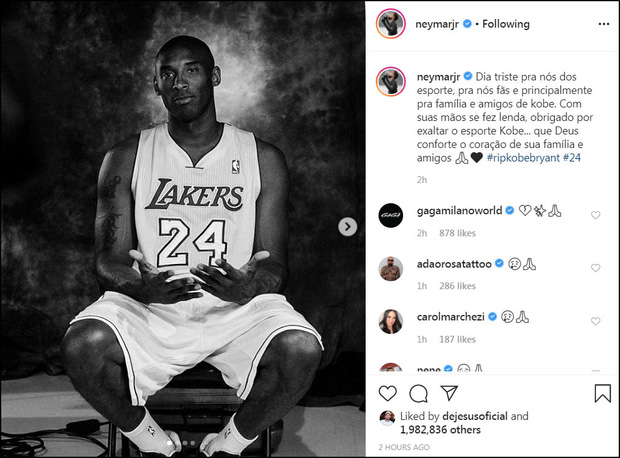Viewport: 620px width, 458px height.
Task: Open neymarjr's profile picture in the header
Action: [x=390, y=24]
